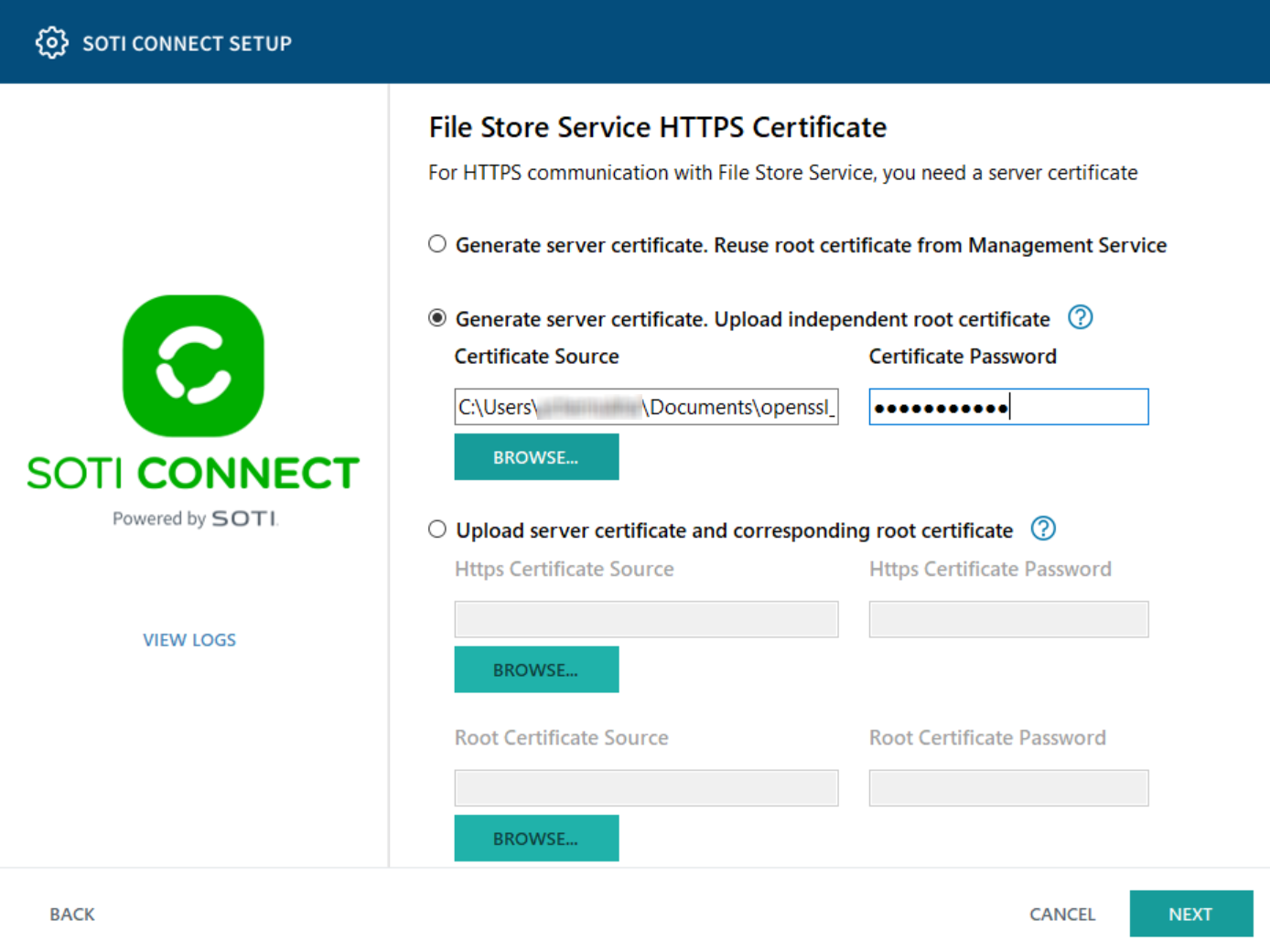Click the Https Certificate Source field
The height and width of the screenshot is (952, 1270).
point(646,619)
